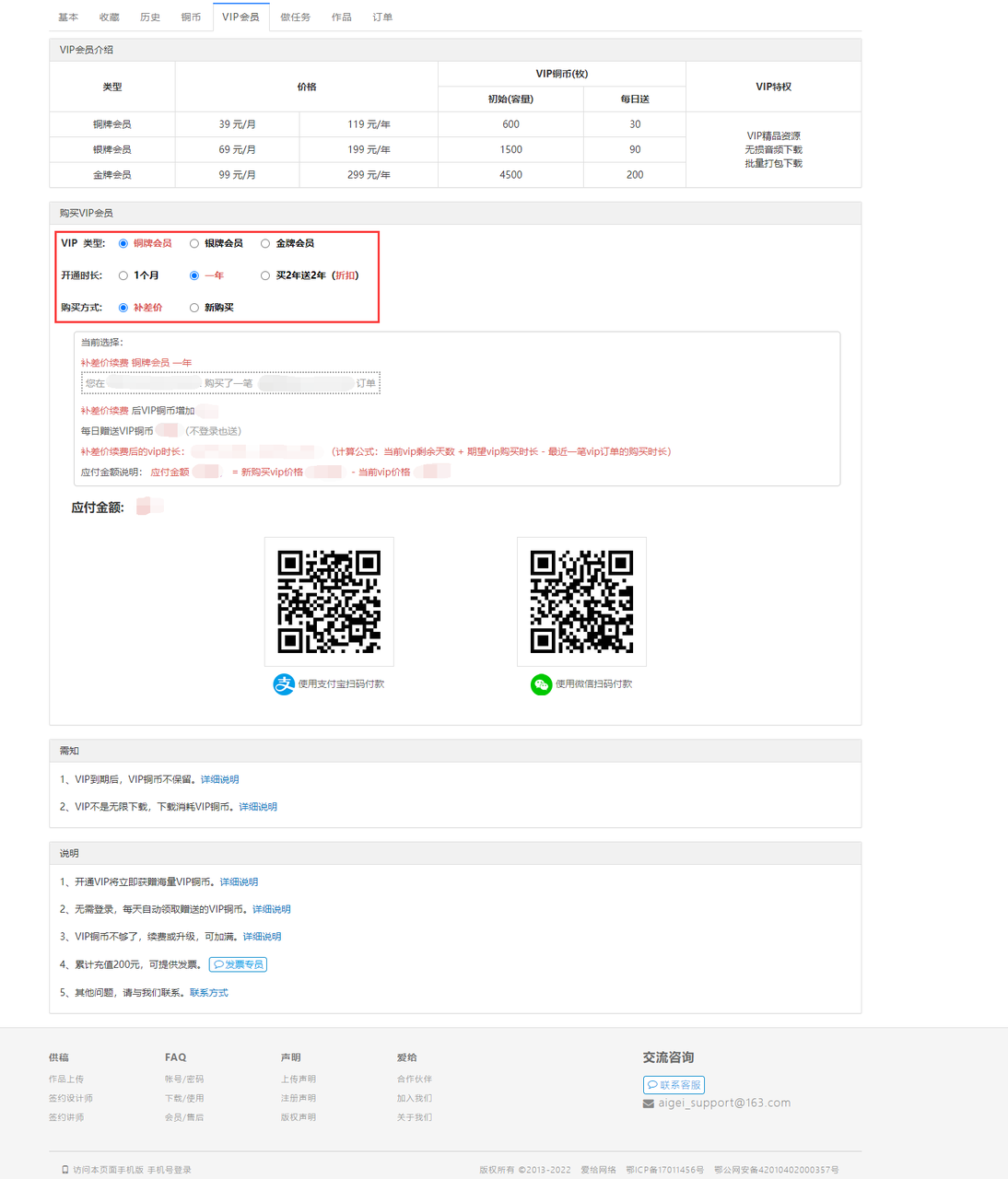Open 注册声明 footer link

click(299, 1099)
